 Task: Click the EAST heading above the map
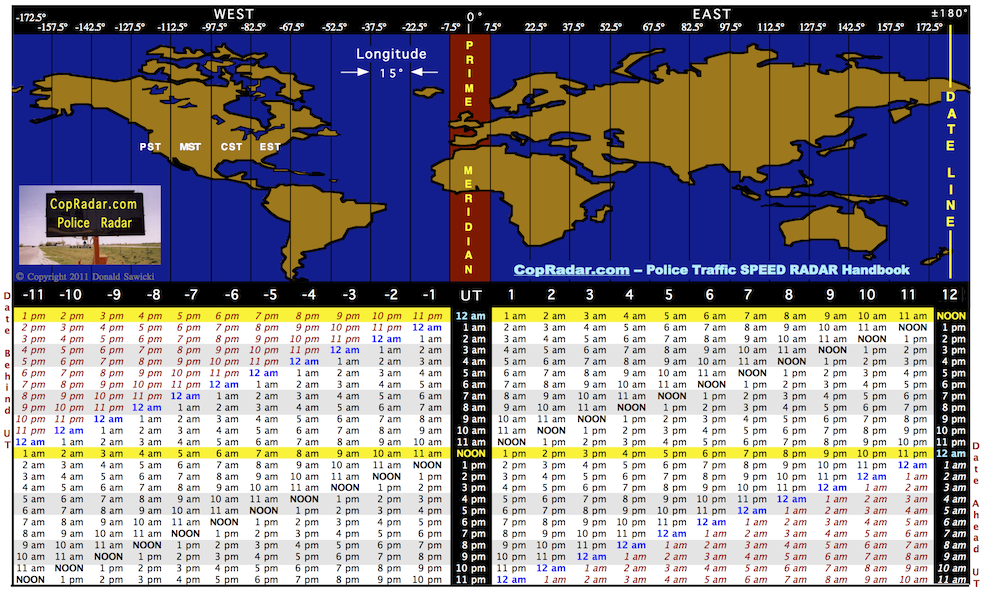coord(712,14)
